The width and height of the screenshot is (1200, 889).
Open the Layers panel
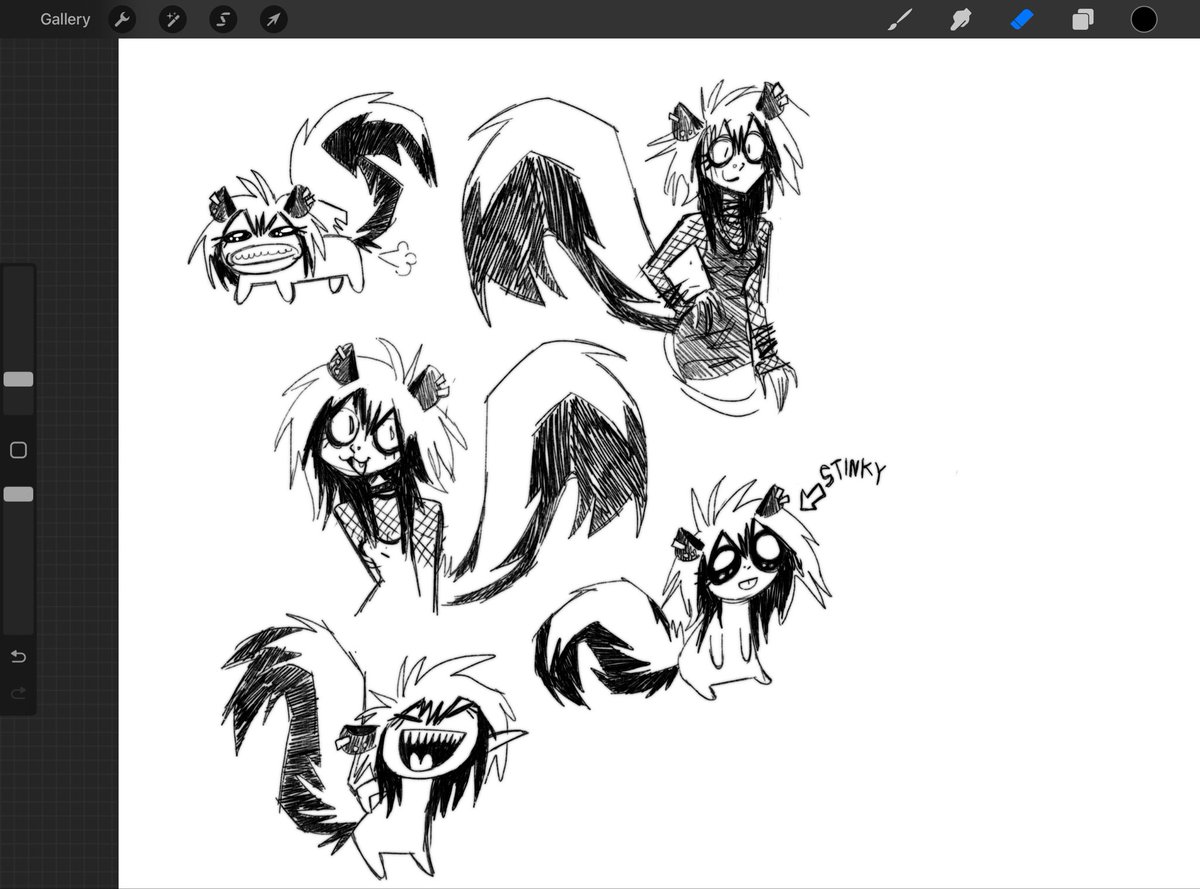tap(1082, 19)
